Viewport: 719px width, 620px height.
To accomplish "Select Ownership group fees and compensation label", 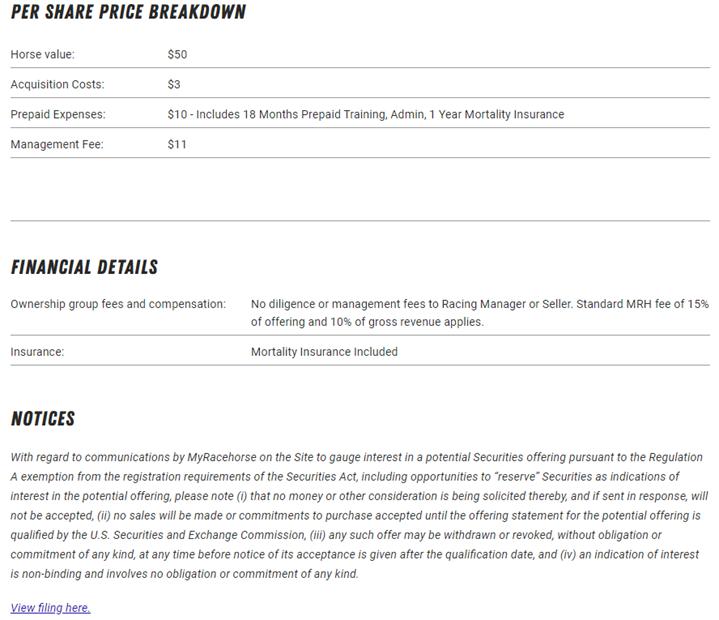I will (118, 303).
